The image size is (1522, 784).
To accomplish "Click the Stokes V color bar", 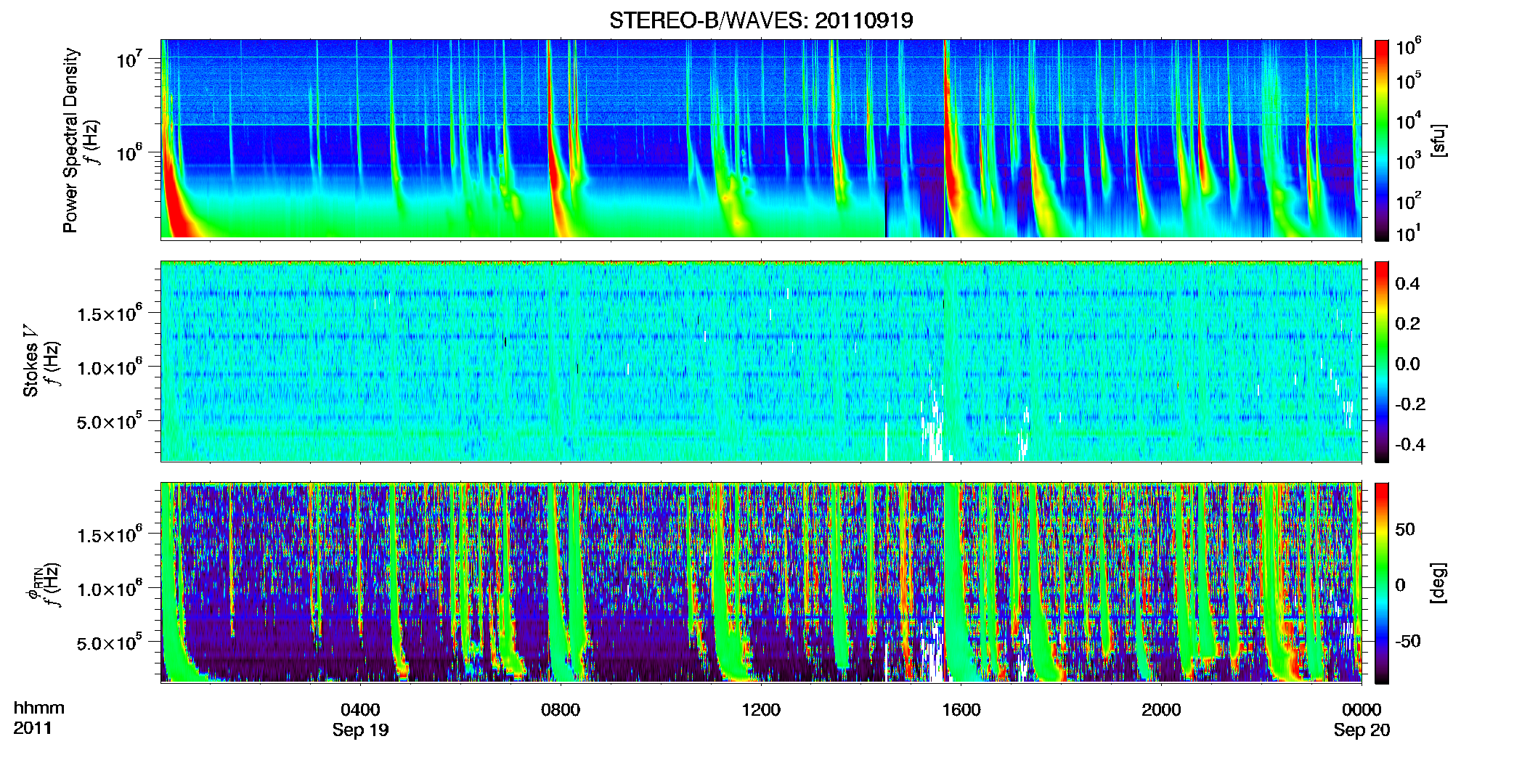I will tap(1382, 362).
